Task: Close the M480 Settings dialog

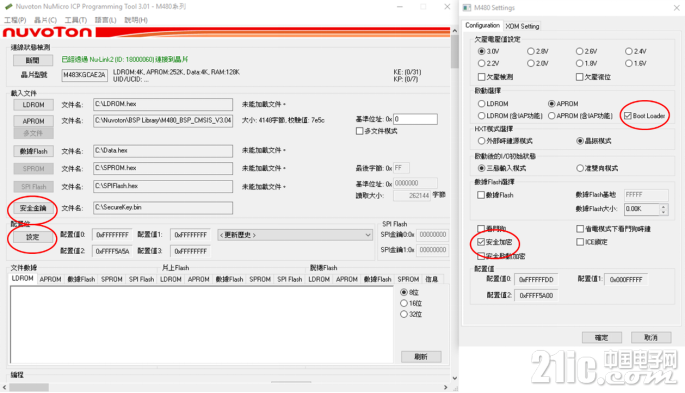Action: 676,7
